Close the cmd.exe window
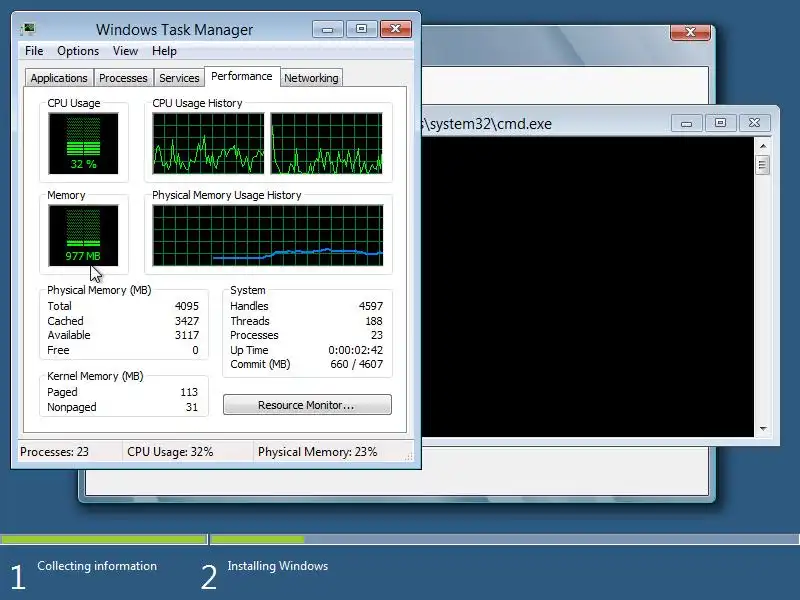Viewport: 800px width, 600px height. coord(754,123)
